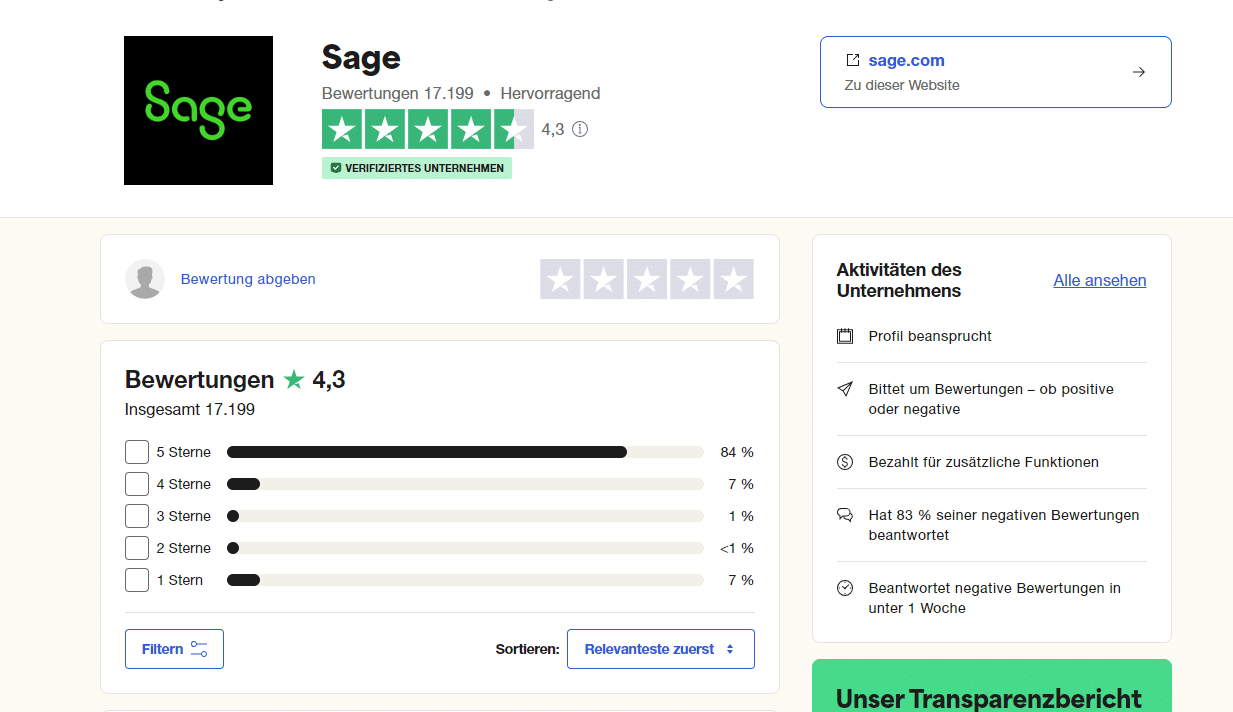The height and width of the screenshot is (712, 1233).
Task: Open the Relevanteste zuerst sort dropdown
Action: point(660,649)
